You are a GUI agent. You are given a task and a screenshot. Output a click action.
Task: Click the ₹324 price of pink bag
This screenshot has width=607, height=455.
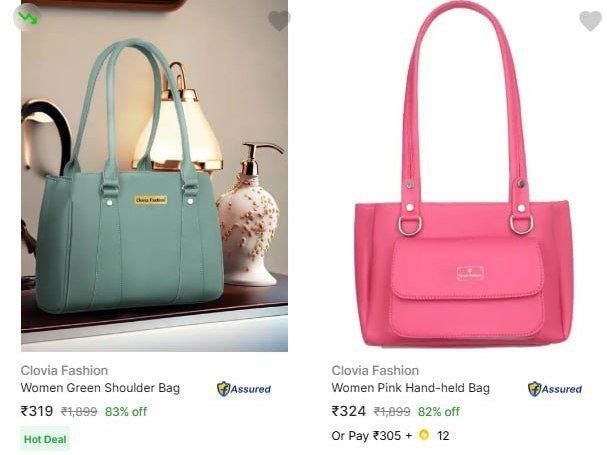(349, 411)
